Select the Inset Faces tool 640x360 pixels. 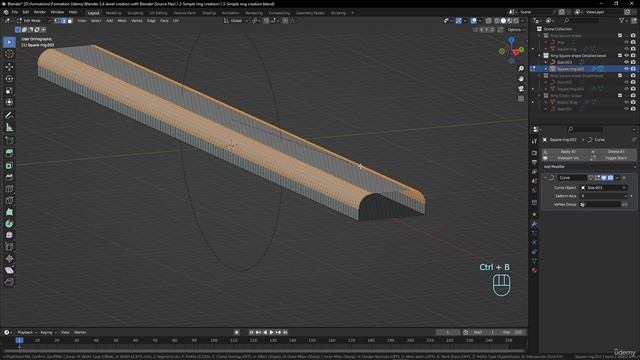(9, 165)
